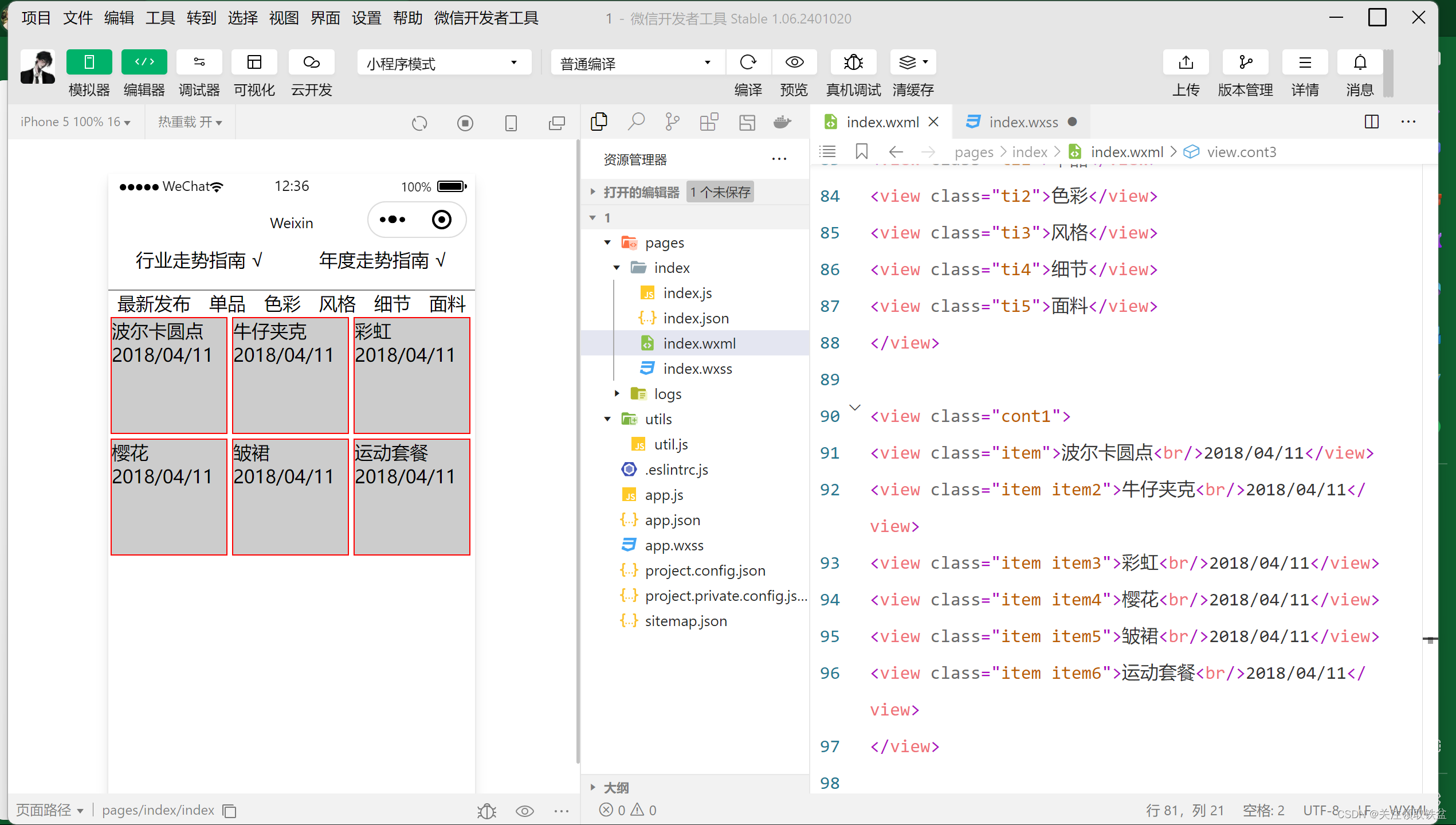1456x825 pixels.
Task: Open the 帮助 menu
Action: click(407, 18)
